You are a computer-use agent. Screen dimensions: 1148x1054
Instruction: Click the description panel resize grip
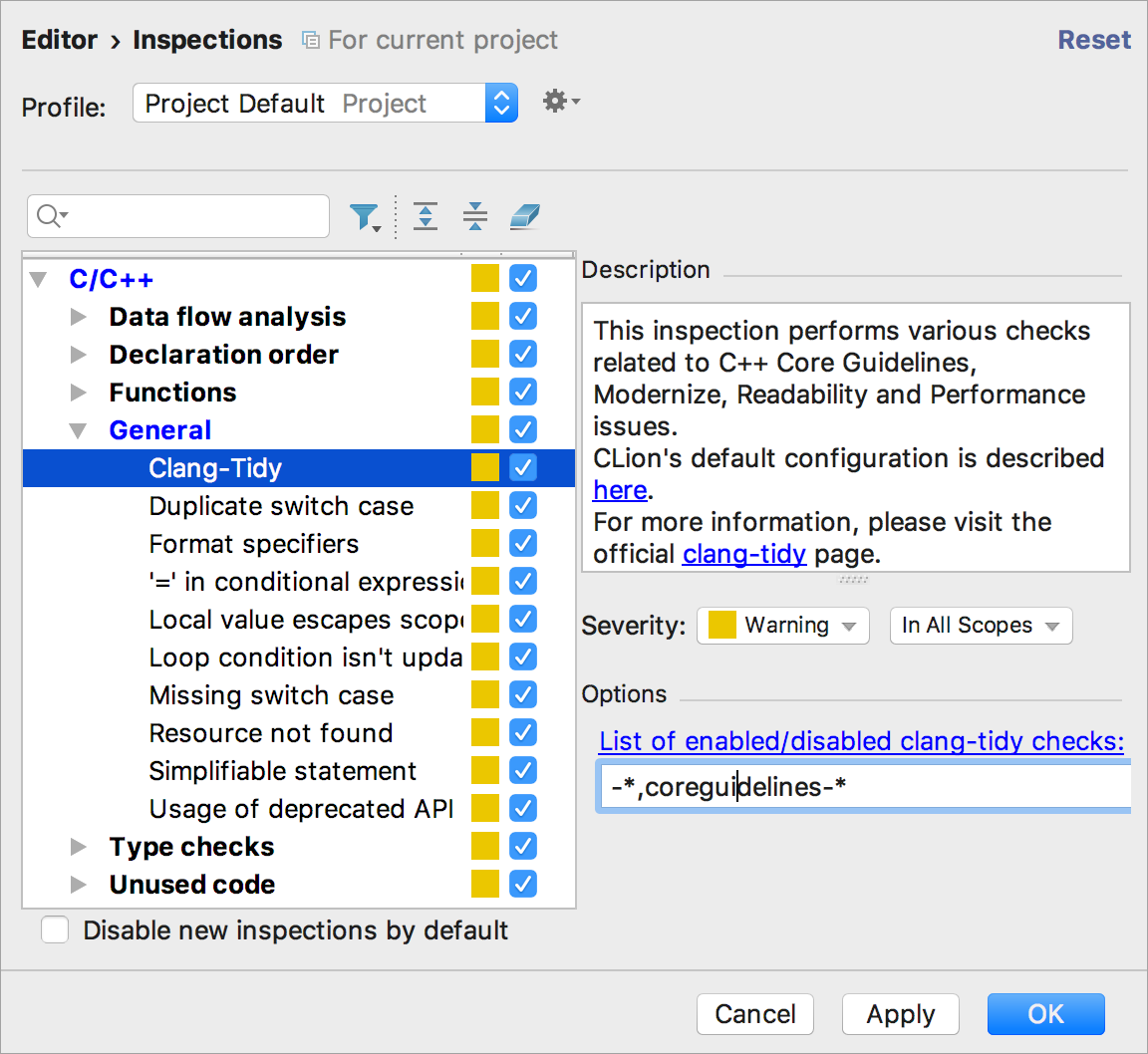pyautogui.click(x=854, y=579)
